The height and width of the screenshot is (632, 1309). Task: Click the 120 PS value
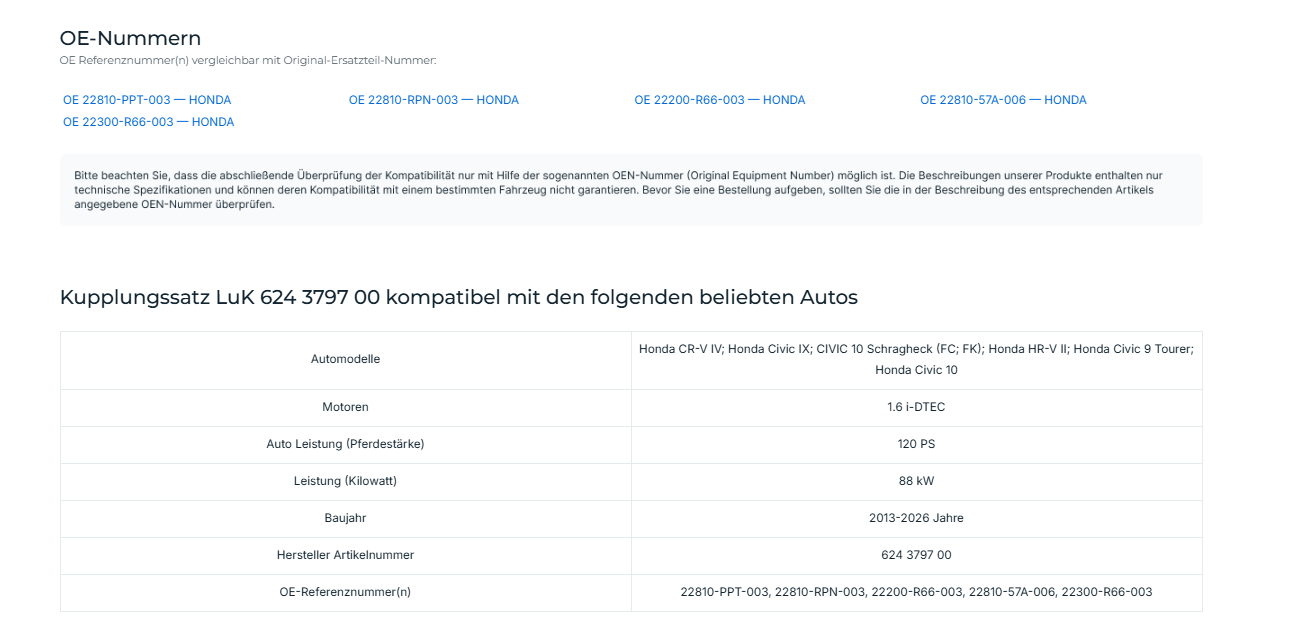pos(916,444)
